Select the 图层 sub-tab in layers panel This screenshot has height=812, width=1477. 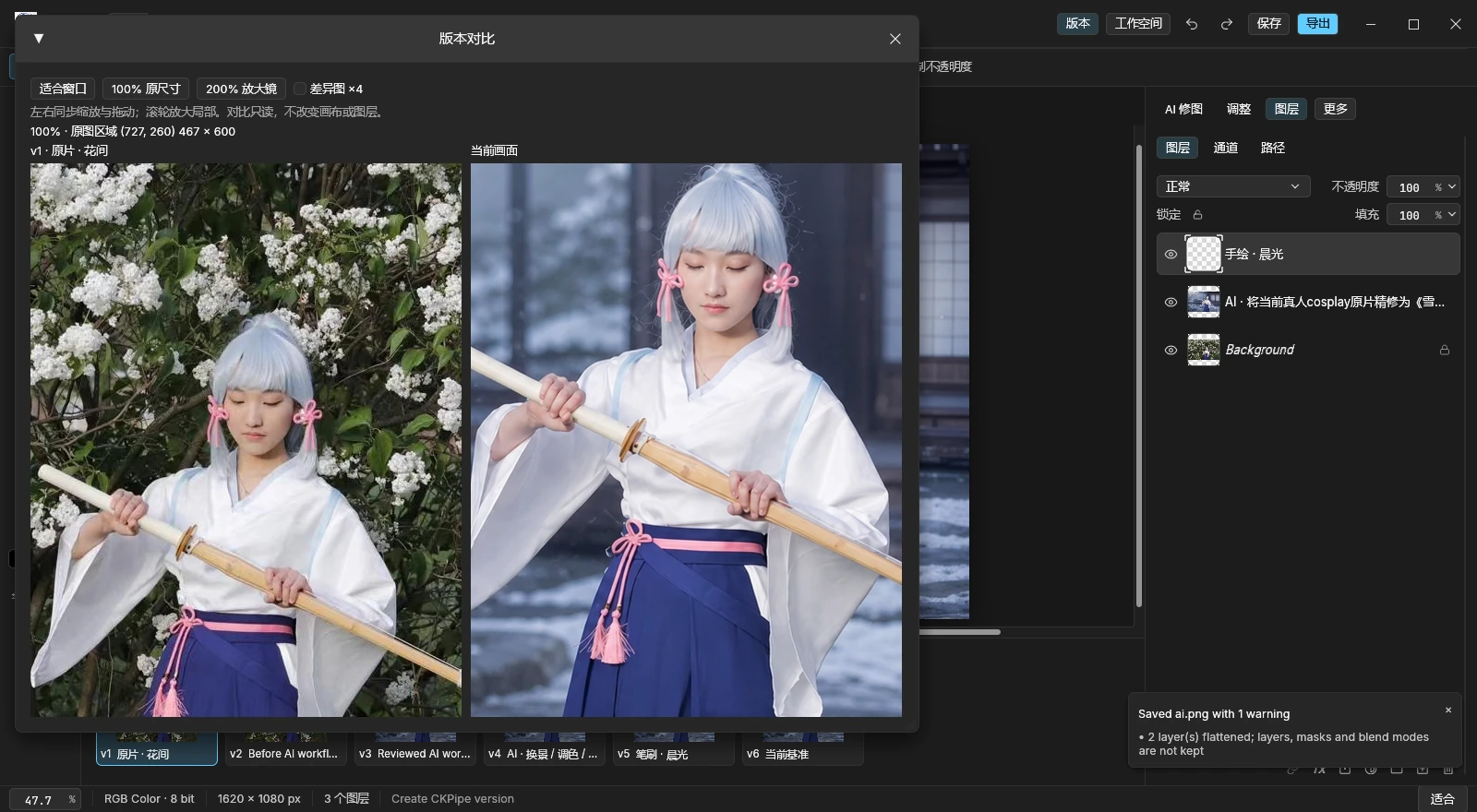coord(1177,148)
